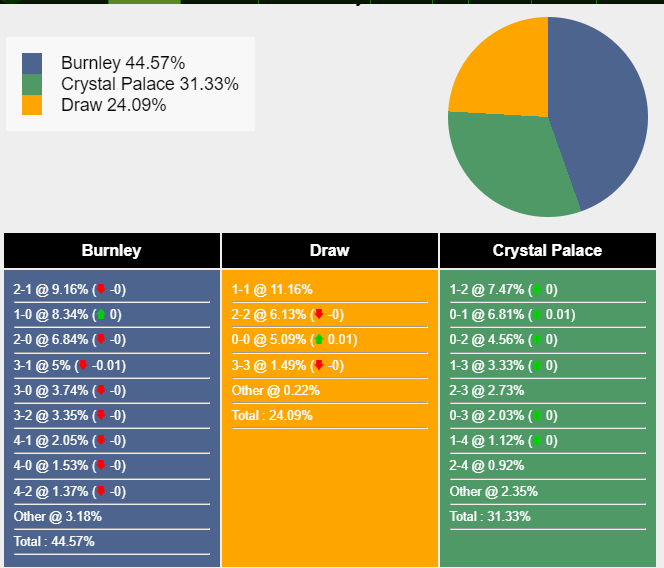The image size is (664, 568).
Task: Click the green Crystal Palace pie slice
Action: click(x=510, y=165)
